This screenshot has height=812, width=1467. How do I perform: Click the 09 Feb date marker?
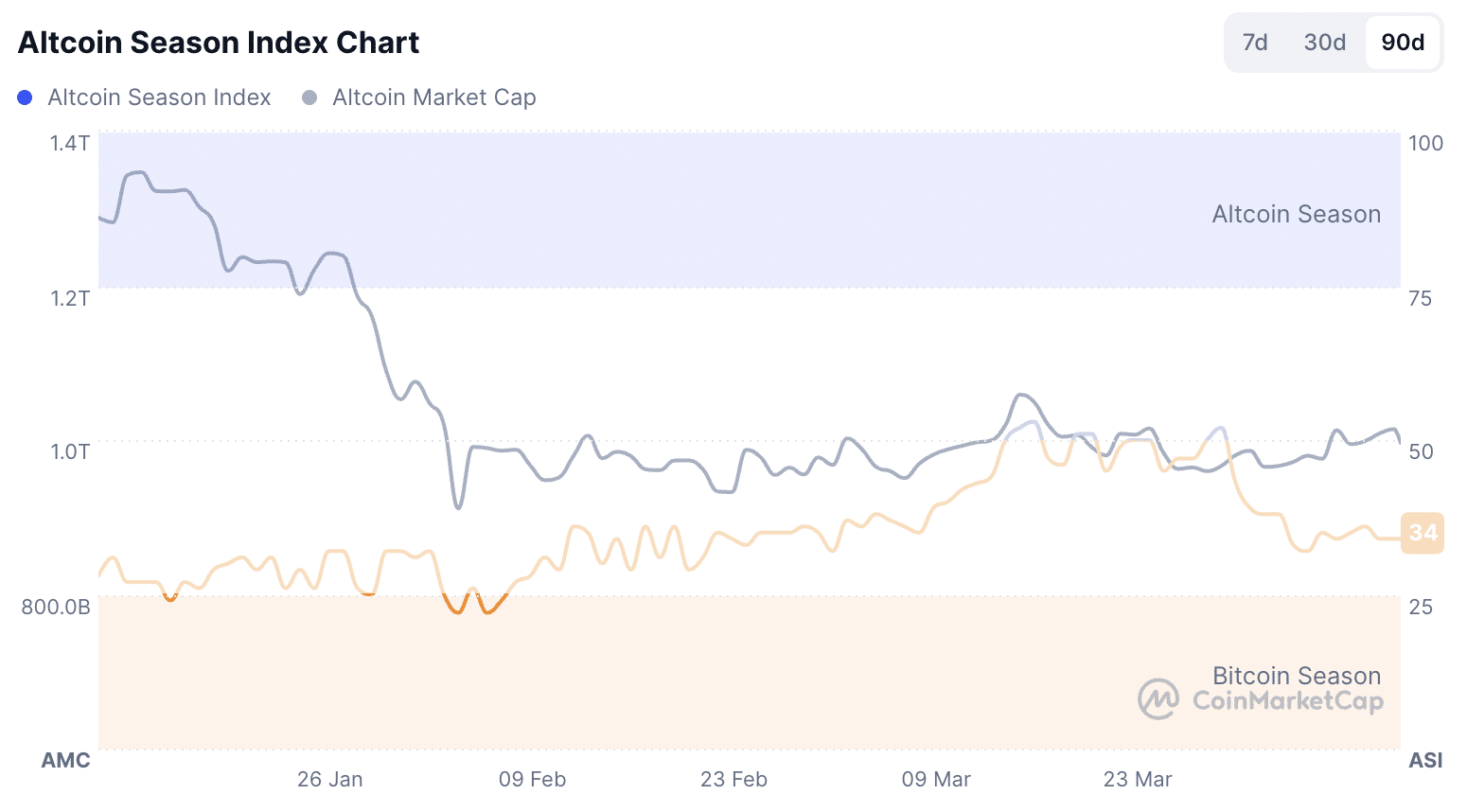[x=532, y=779]
